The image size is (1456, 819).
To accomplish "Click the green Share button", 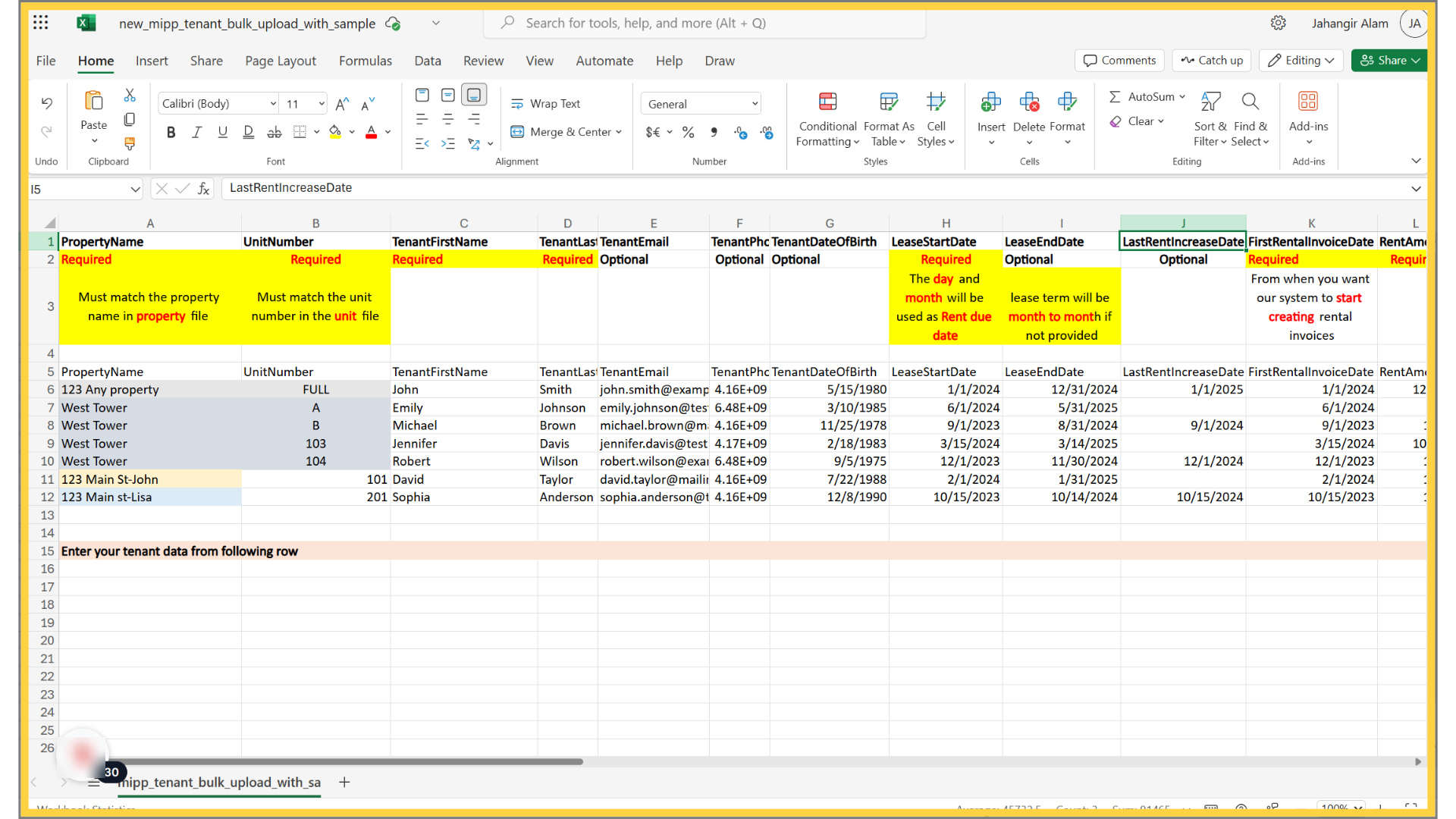I will [x=1389, y=61].
